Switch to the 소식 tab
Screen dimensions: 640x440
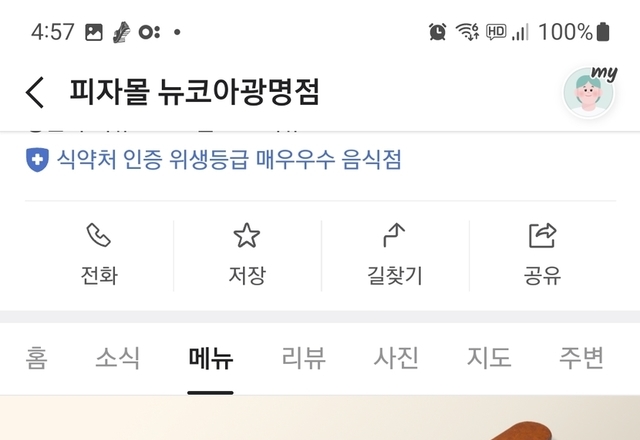118,358
